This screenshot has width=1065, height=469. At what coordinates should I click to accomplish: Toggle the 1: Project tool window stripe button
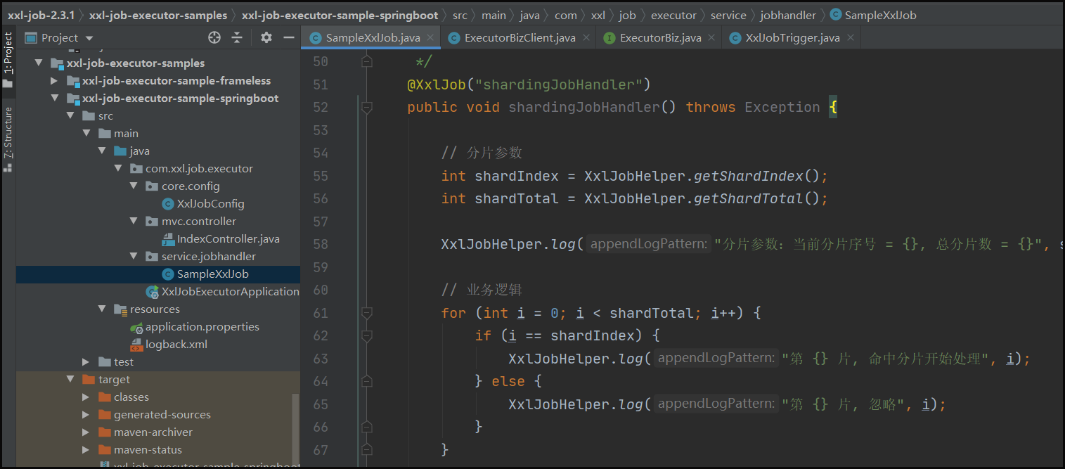coord(8,60)
